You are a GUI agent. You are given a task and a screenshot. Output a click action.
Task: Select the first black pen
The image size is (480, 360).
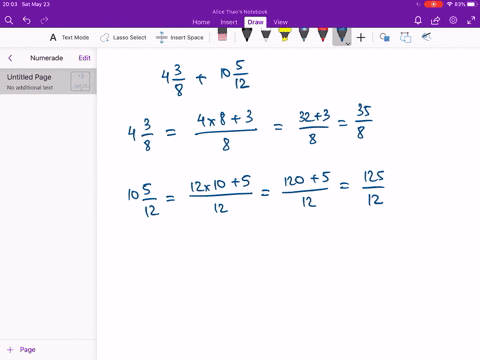tap(247, 35)
